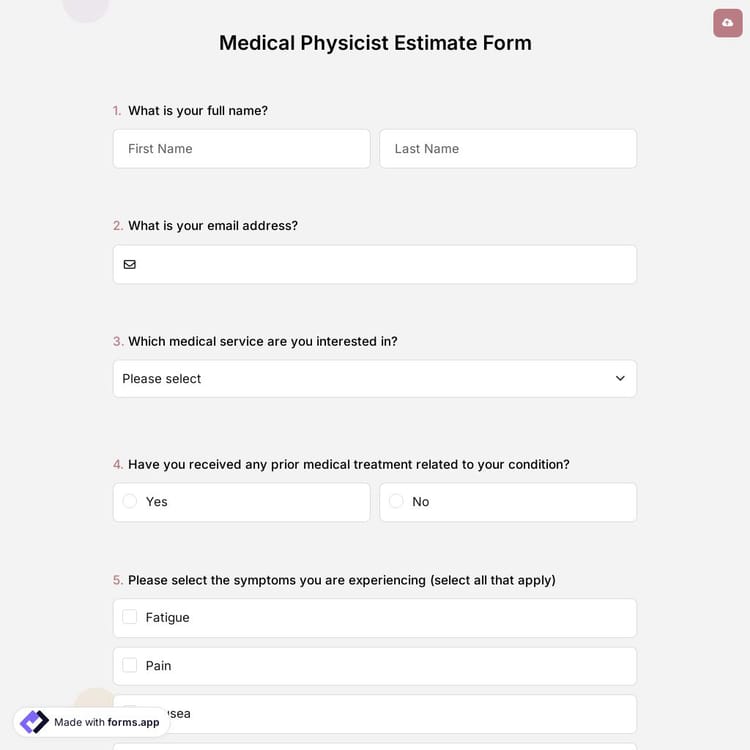Tick the Pain symptom checkbox
The image size is (750, 750).
pyautogui.click(x=130, y=665)
